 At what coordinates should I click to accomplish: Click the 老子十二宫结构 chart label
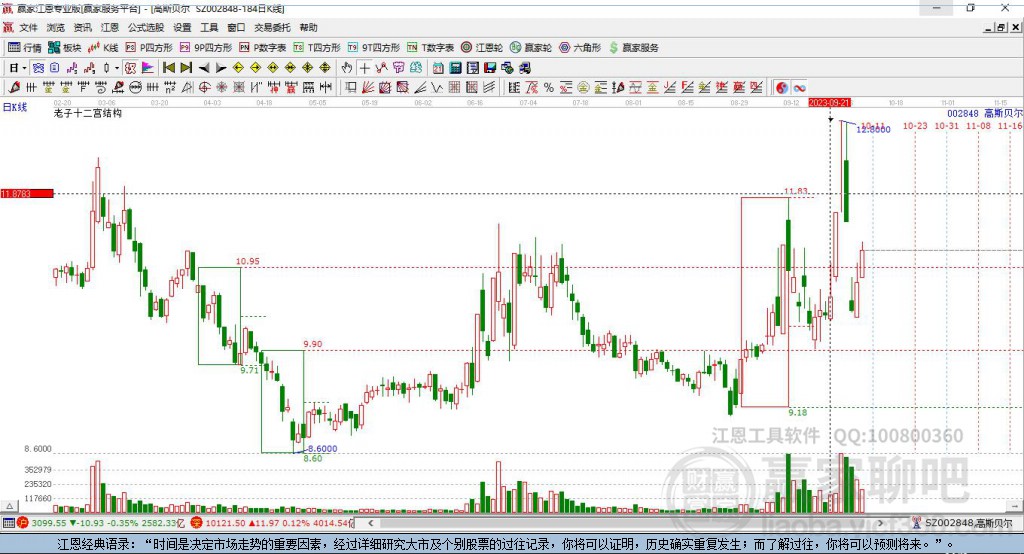tap(88, 113)
